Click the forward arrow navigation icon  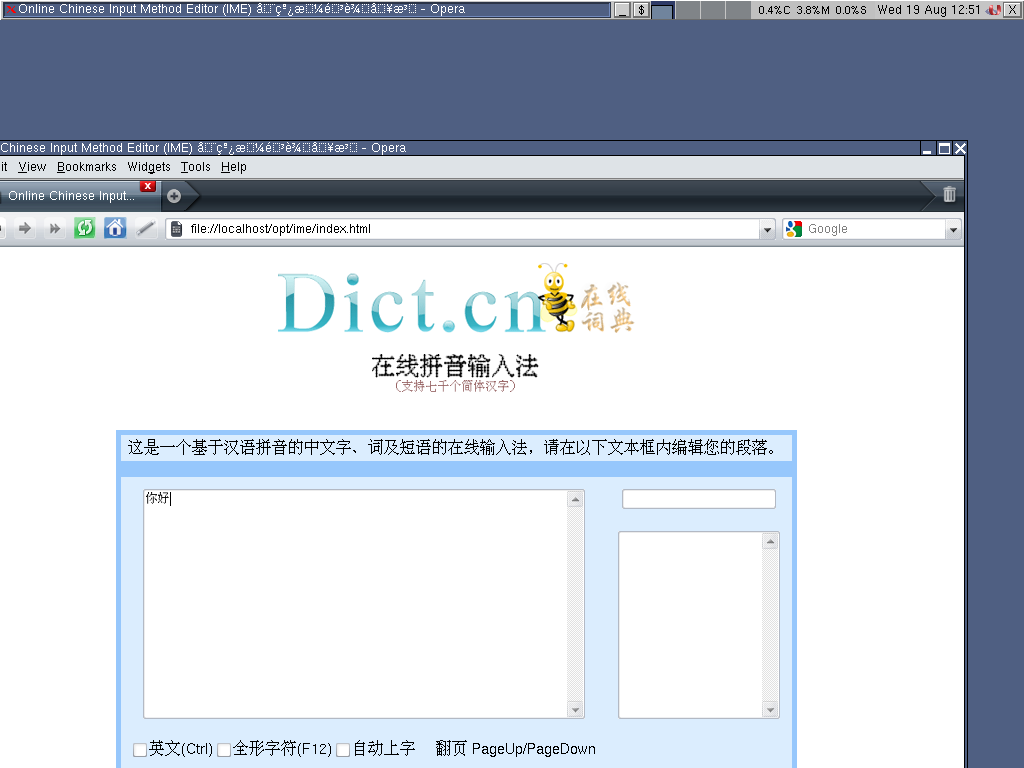(25, 228)
